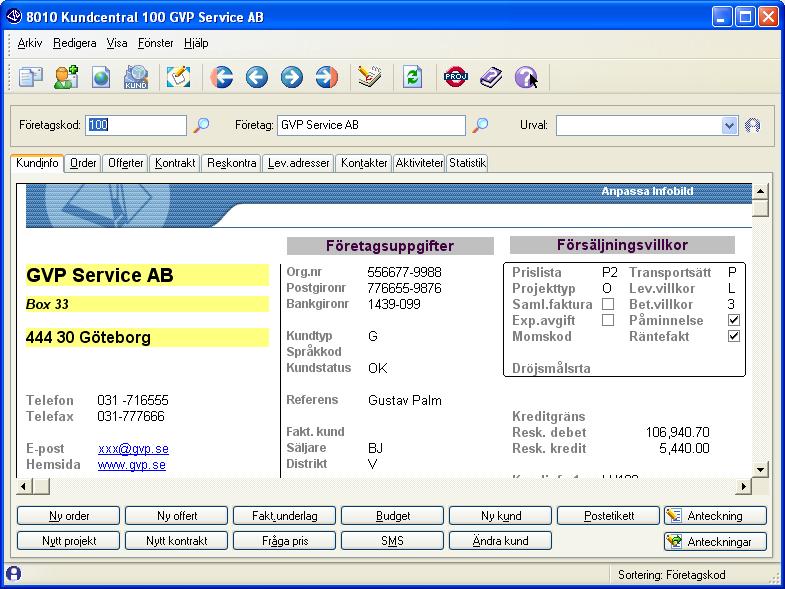Toggle the Saml.faktura checkbox
Viewport: 785px width, 589px height.
pyautogui.click(x=608, y=304)
